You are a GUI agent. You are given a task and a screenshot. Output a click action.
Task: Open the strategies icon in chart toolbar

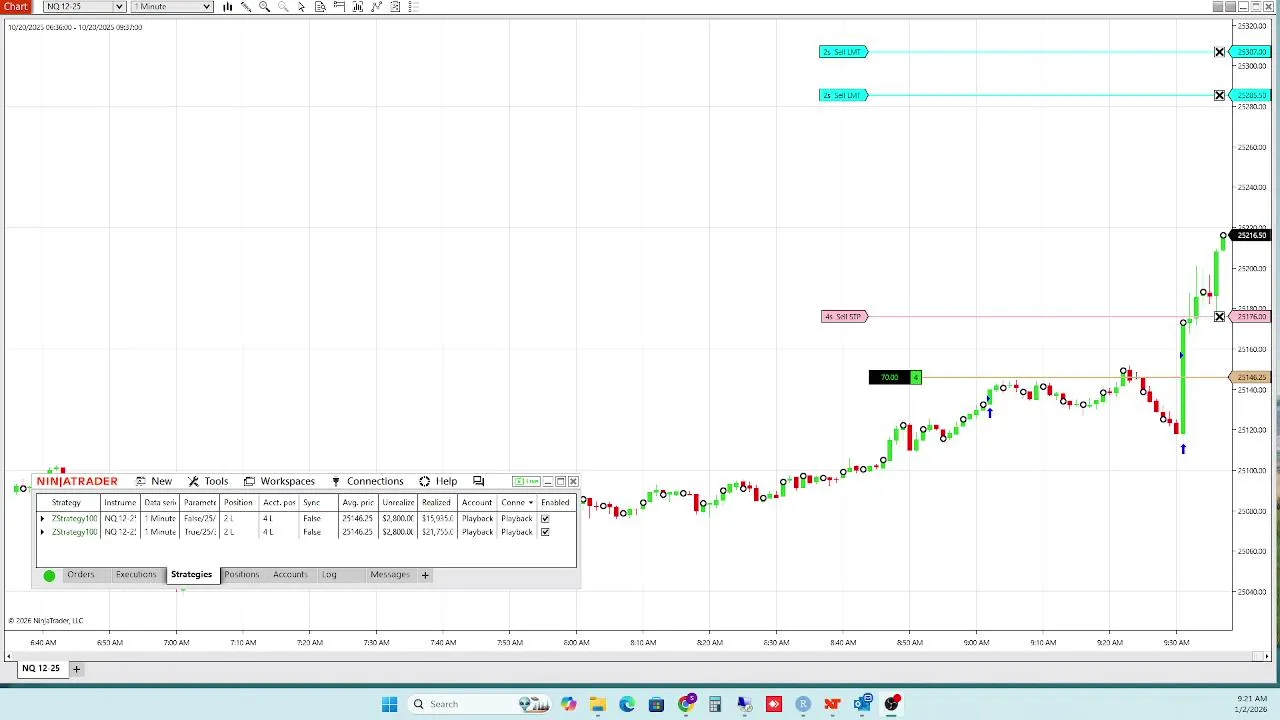376,7
